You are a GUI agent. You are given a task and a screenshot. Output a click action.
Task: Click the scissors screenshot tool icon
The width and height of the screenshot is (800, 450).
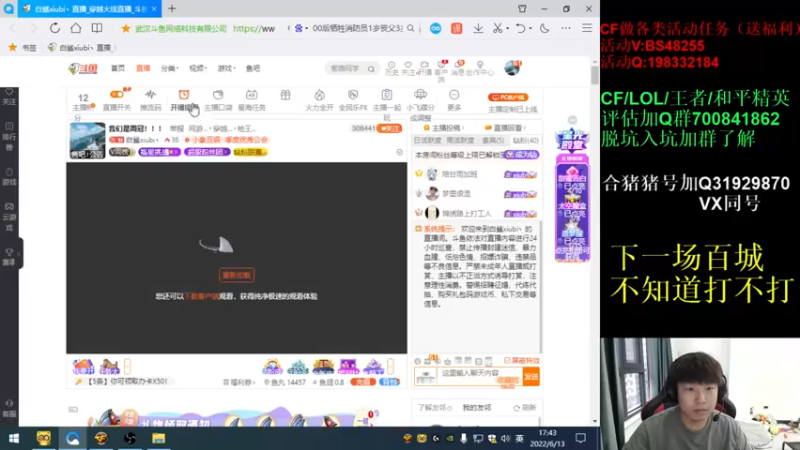point(497,29)
